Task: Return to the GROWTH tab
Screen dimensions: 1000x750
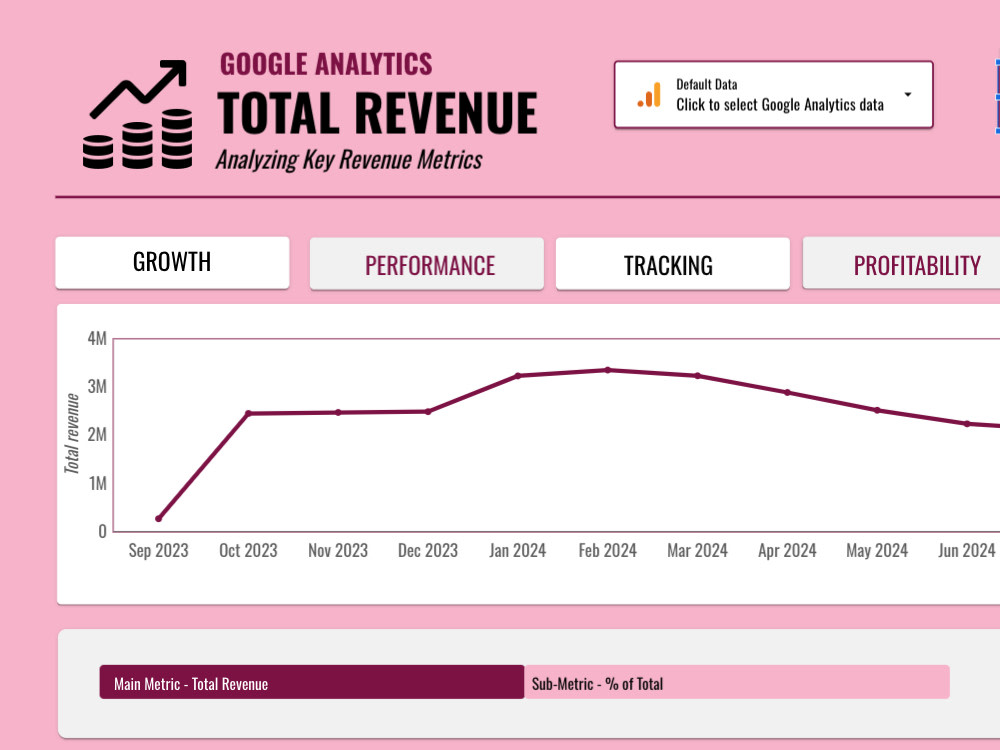Action: 172,262
